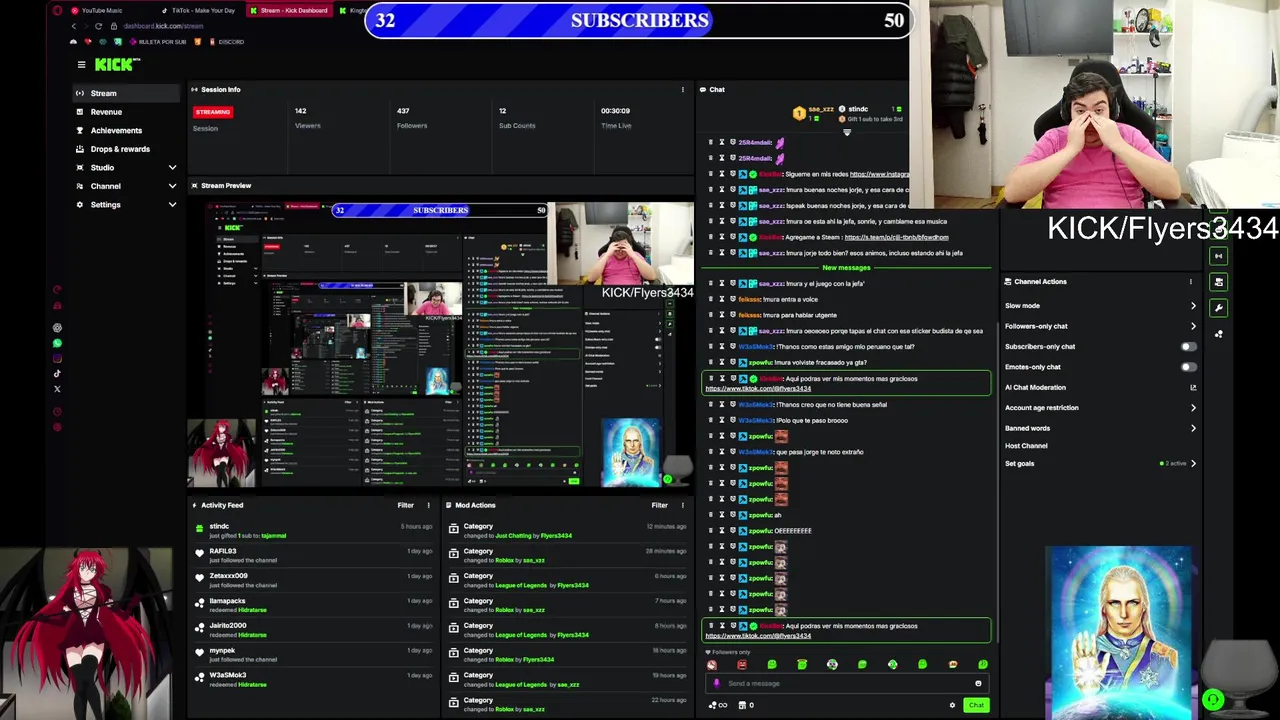
Task: Open the DISCORD bookmark
Action: (x=227, y=42)
